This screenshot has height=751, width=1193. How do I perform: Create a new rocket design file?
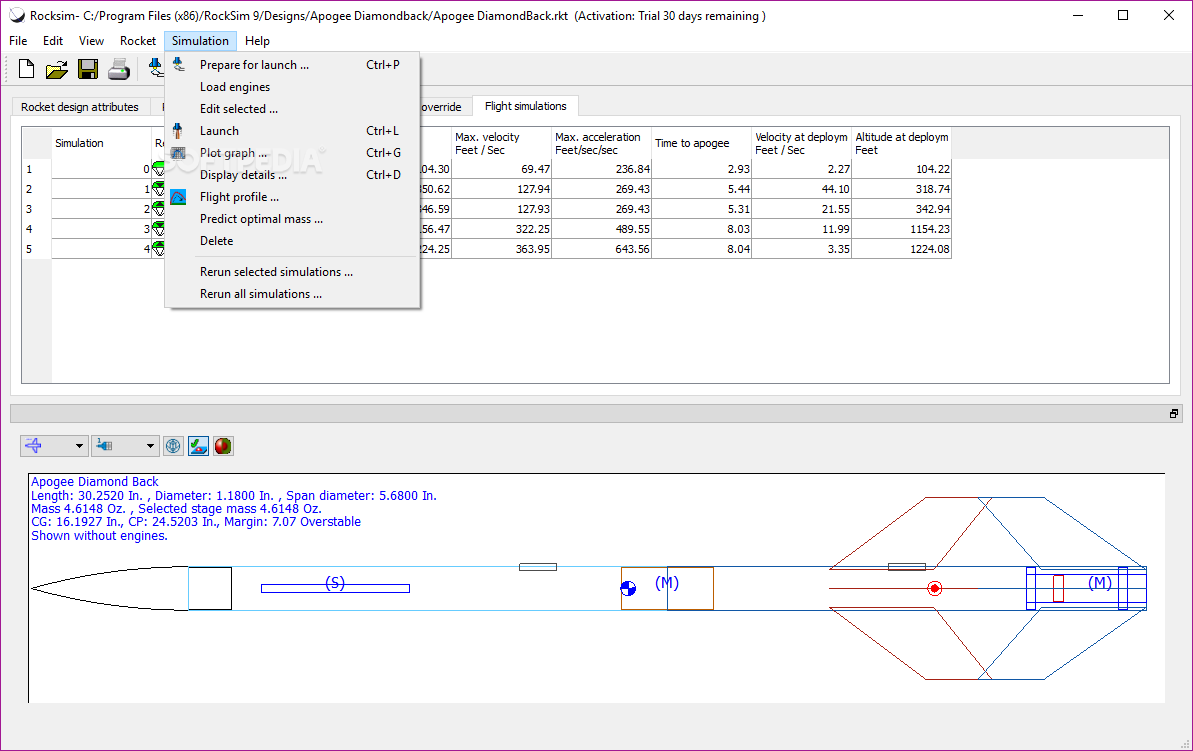tap(26, 69)
